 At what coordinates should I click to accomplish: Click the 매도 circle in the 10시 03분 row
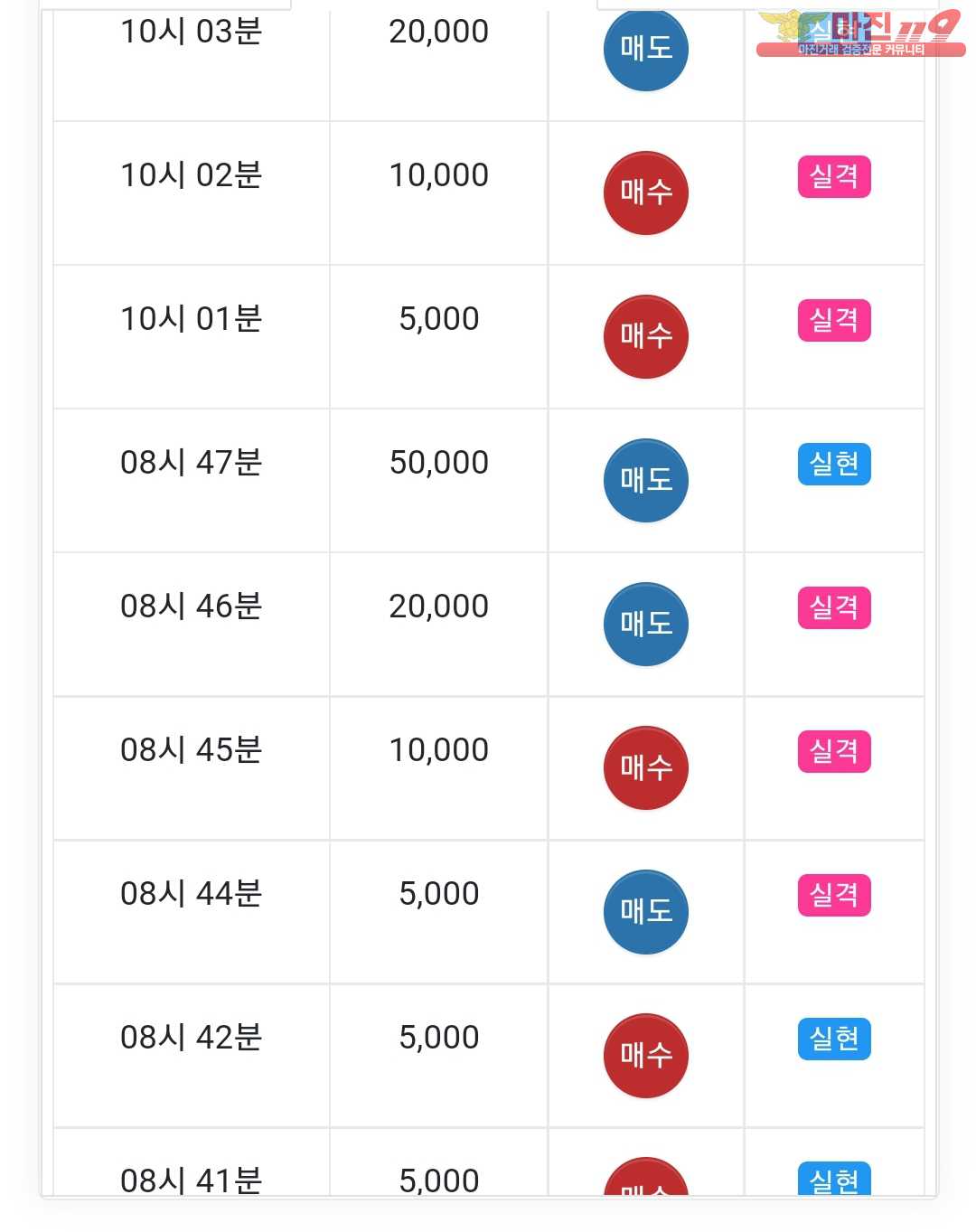click(646, 49)
